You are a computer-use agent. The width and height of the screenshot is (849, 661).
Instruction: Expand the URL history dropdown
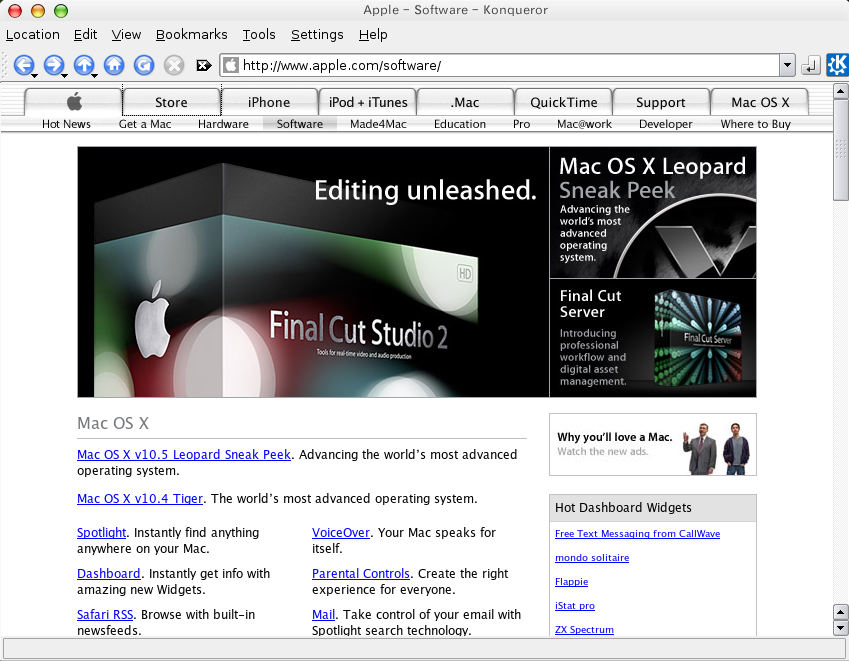point(787,66)
